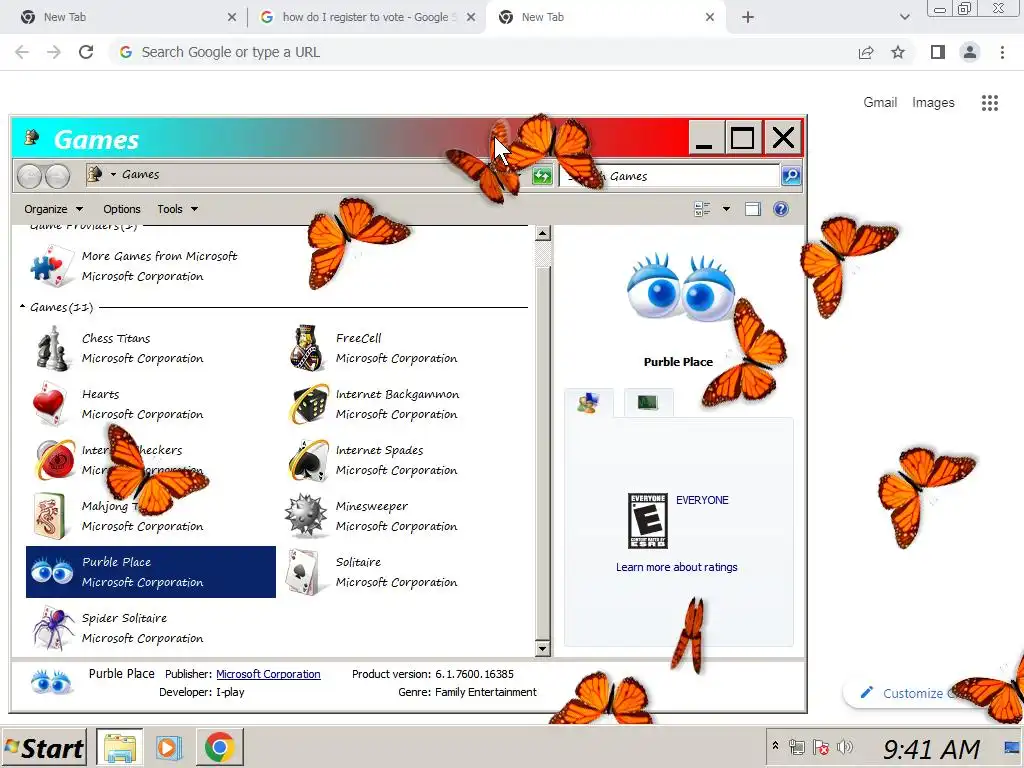Select the Minesweeper mine icon
Screen dimensions: 1024x768
[x=306, y=516]
